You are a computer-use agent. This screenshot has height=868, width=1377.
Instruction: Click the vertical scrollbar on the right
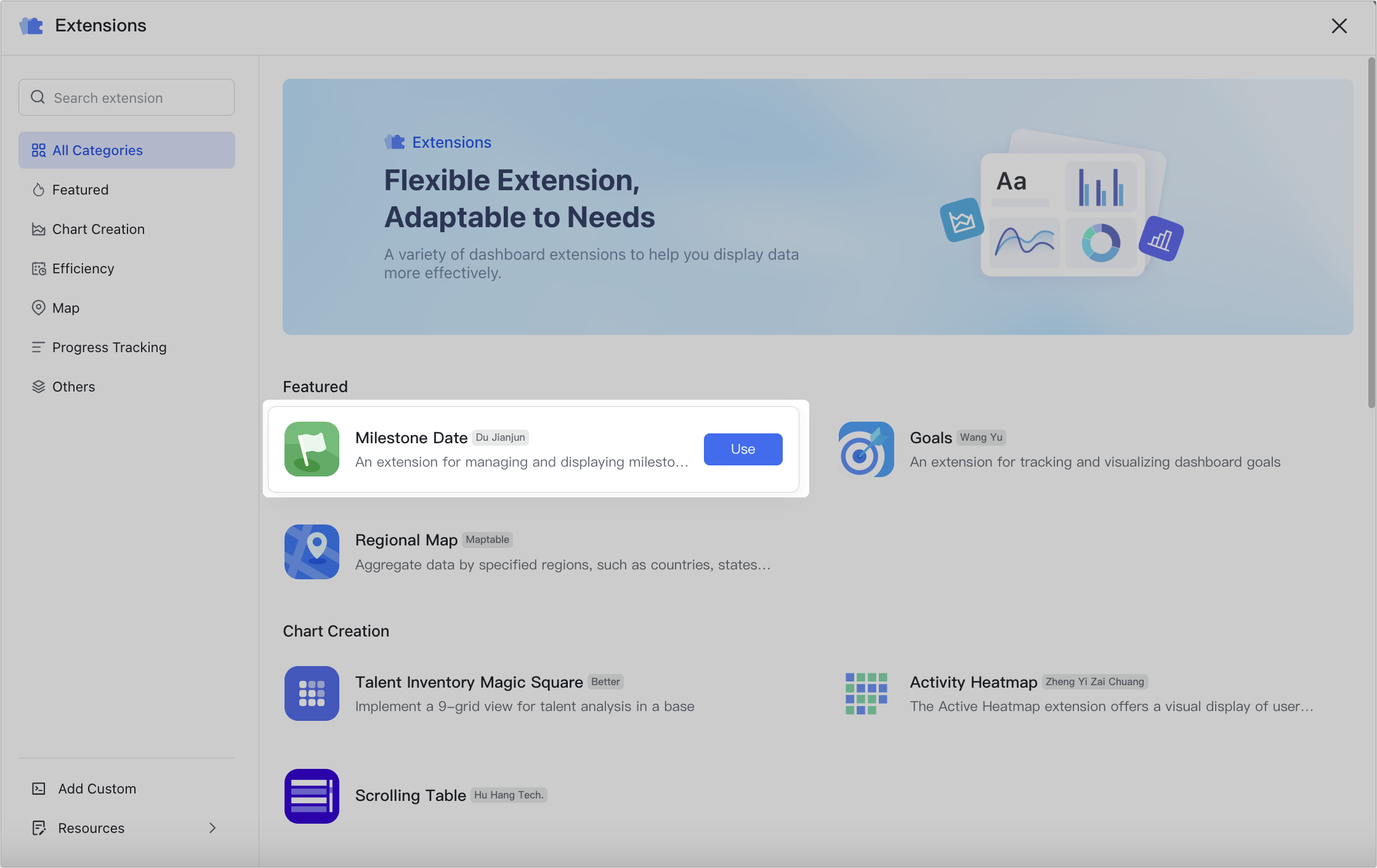click(1371, 233)
